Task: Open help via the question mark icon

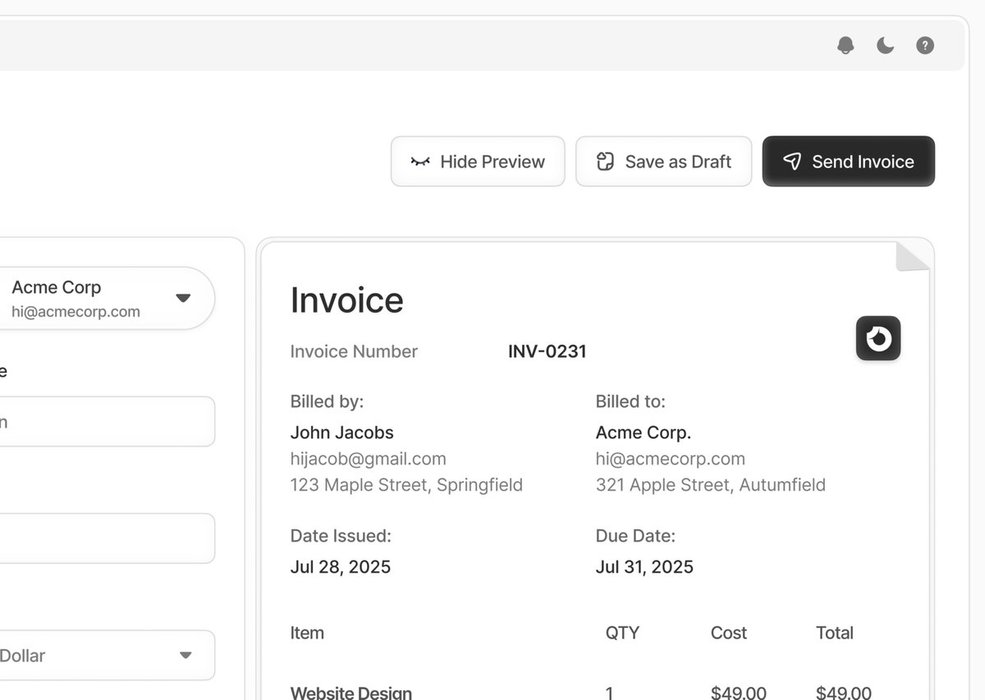Action: (x=925, y=45)
